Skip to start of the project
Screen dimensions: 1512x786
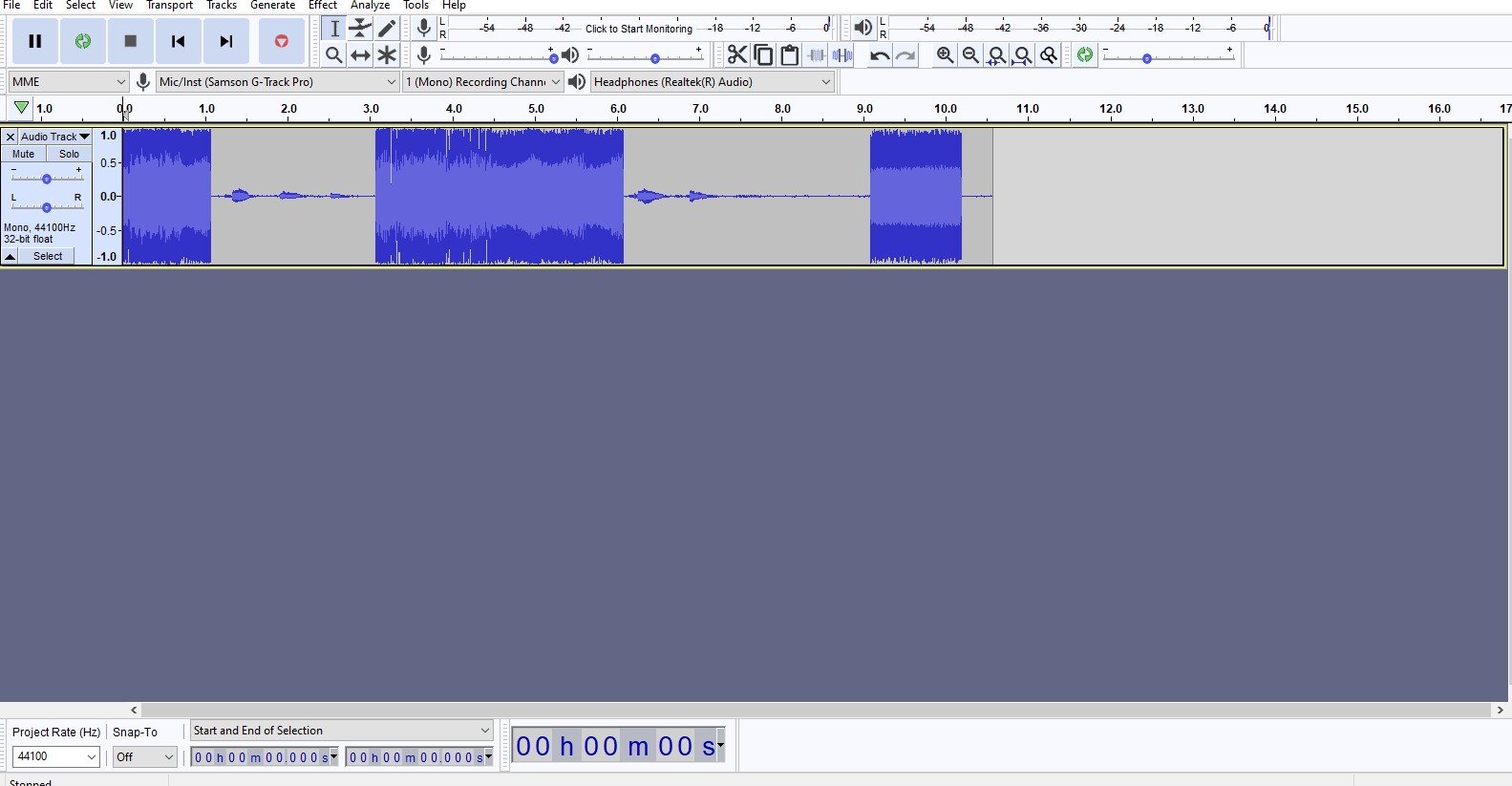coord(179,41)
